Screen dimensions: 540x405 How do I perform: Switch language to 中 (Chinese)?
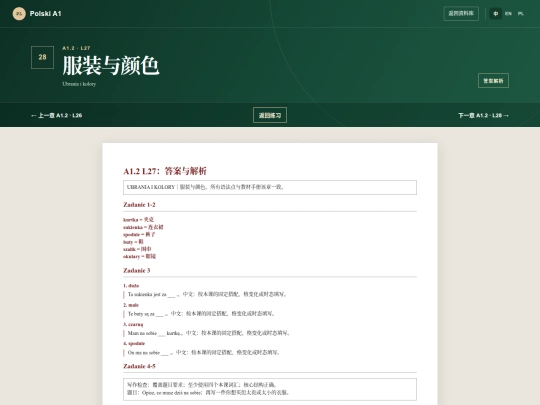[x=496, y=14]
